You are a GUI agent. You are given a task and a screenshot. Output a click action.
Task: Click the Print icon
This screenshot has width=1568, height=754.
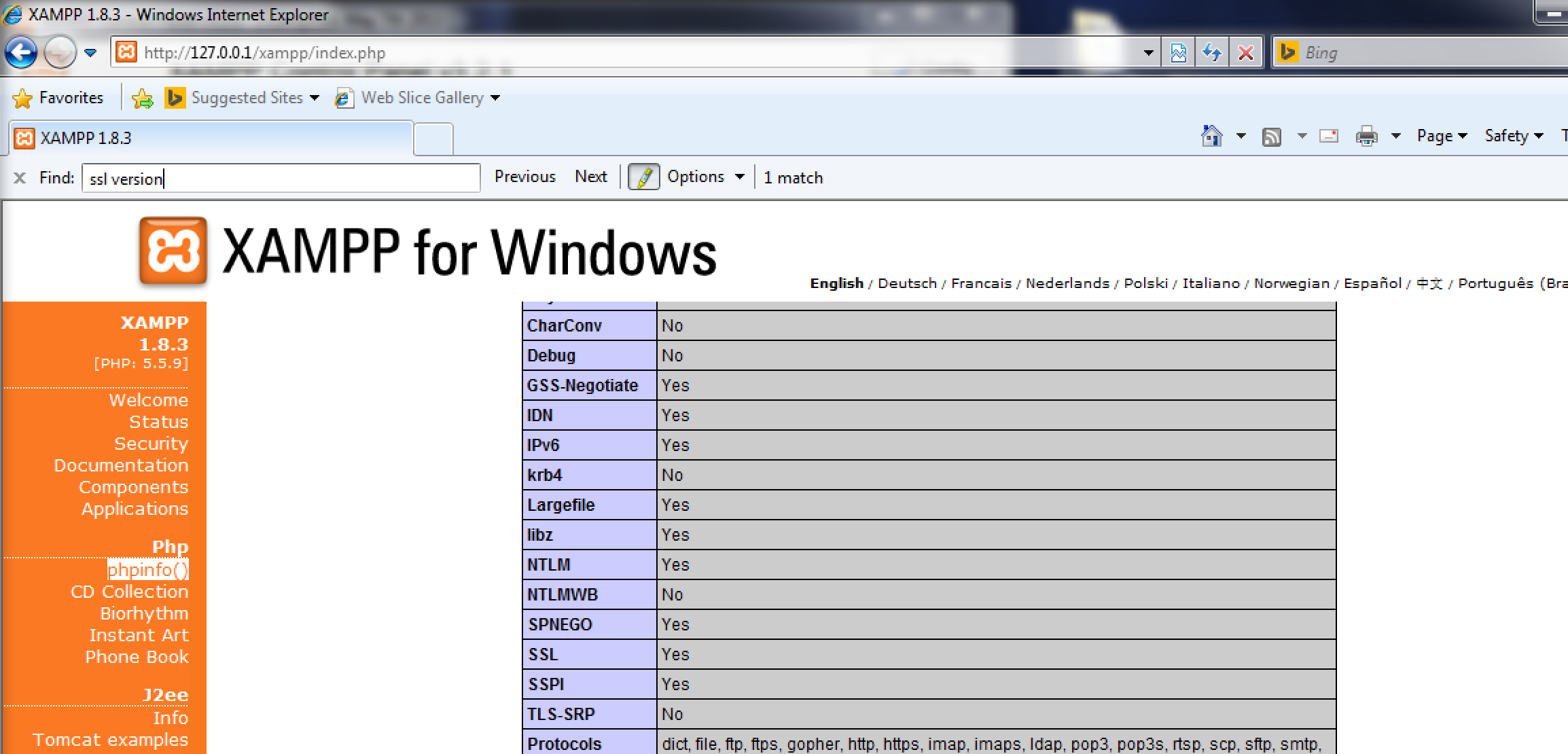pos(1366,137)
